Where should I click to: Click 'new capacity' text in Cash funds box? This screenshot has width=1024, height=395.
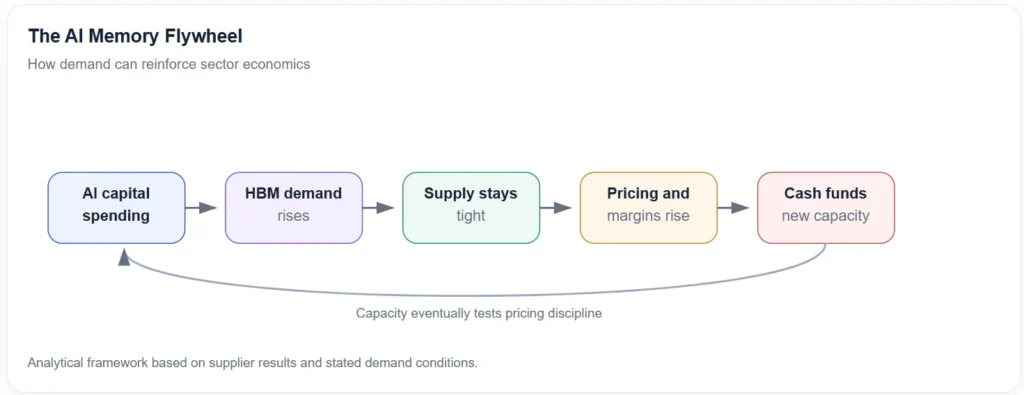[x=825, y=216]
